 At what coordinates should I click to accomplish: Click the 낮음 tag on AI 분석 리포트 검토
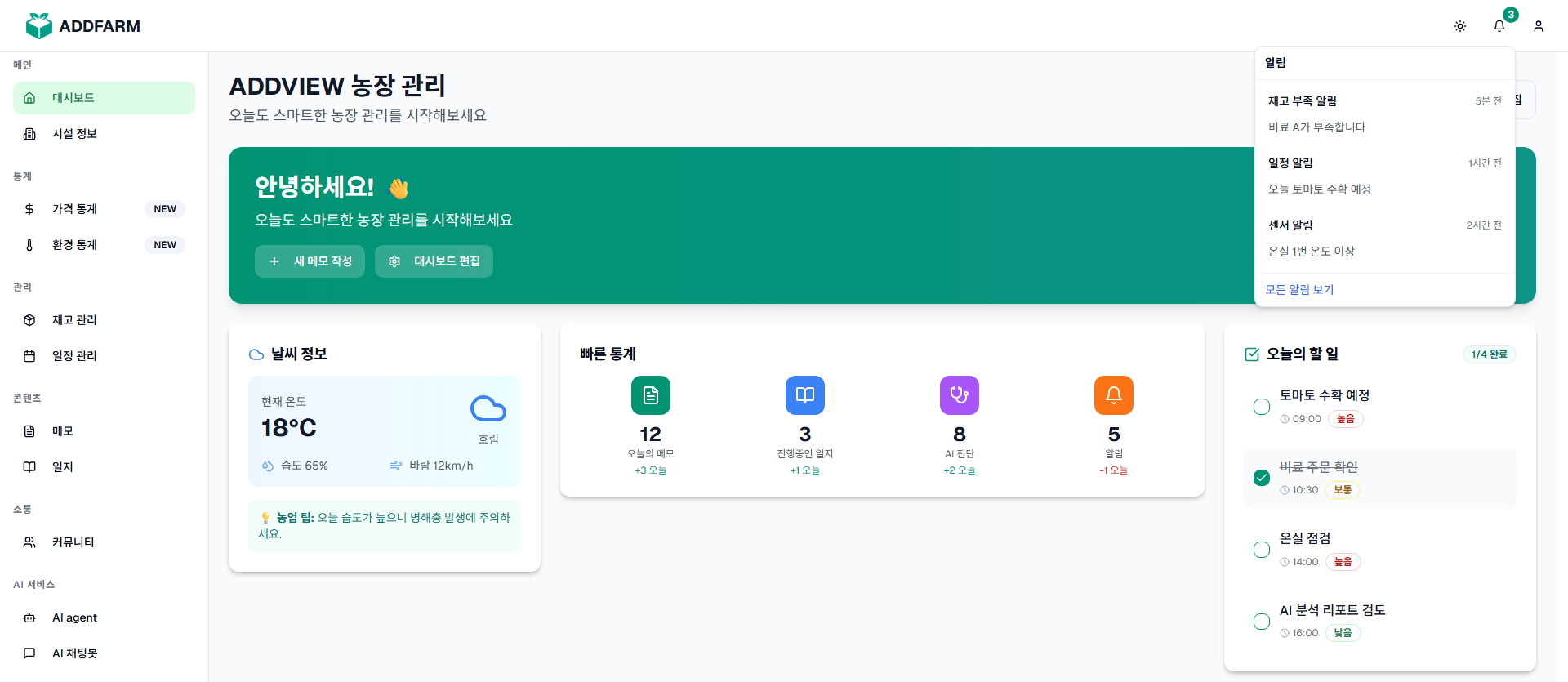click(x=1343, y=633)
